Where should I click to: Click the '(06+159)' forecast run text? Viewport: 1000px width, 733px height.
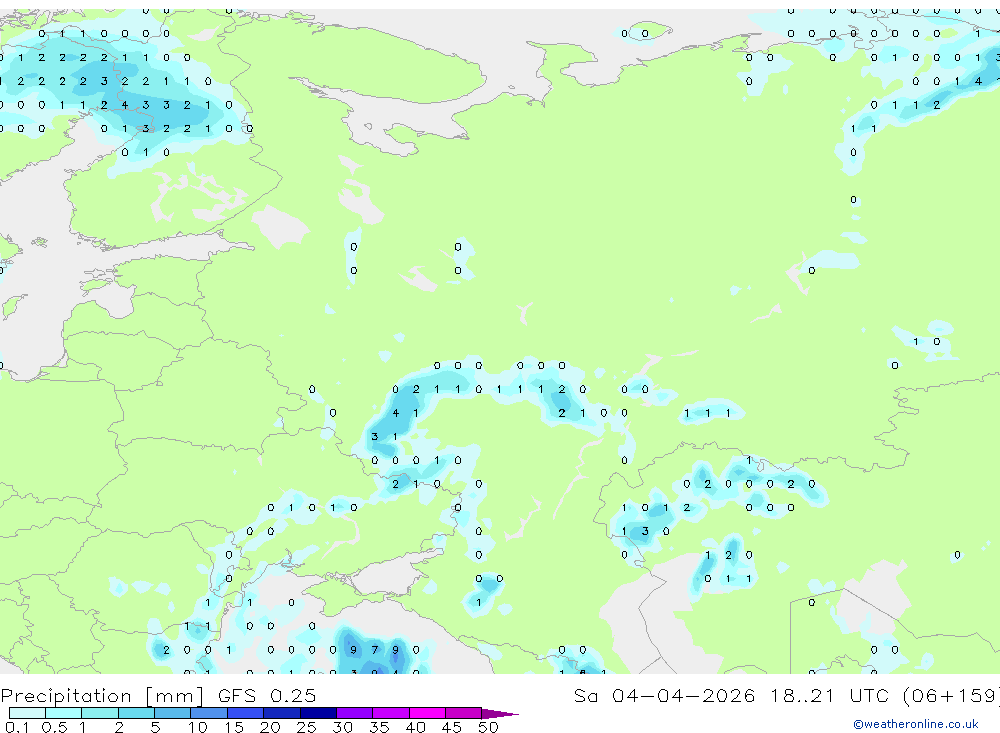pyautogui.click(x=951, y=695)
